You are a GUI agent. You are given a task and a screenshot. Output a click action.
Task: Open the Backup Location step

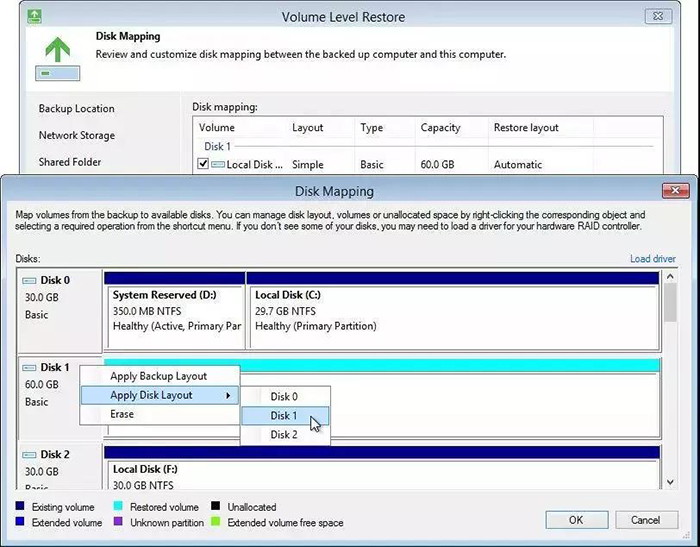click(x=76, y=109)
